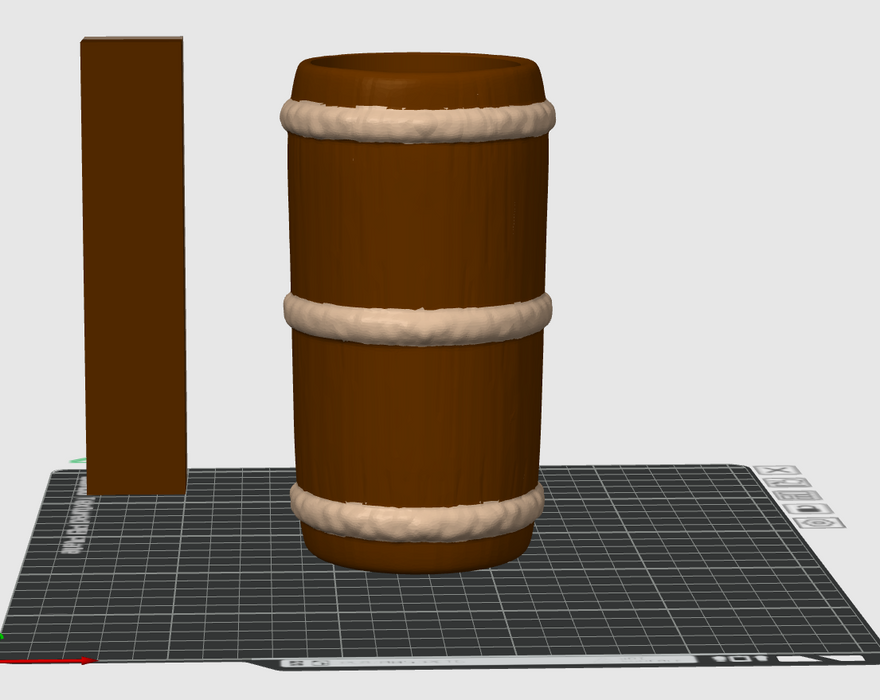Select the top rope band on barrel
880x700 pixels.
click(418, 123)
